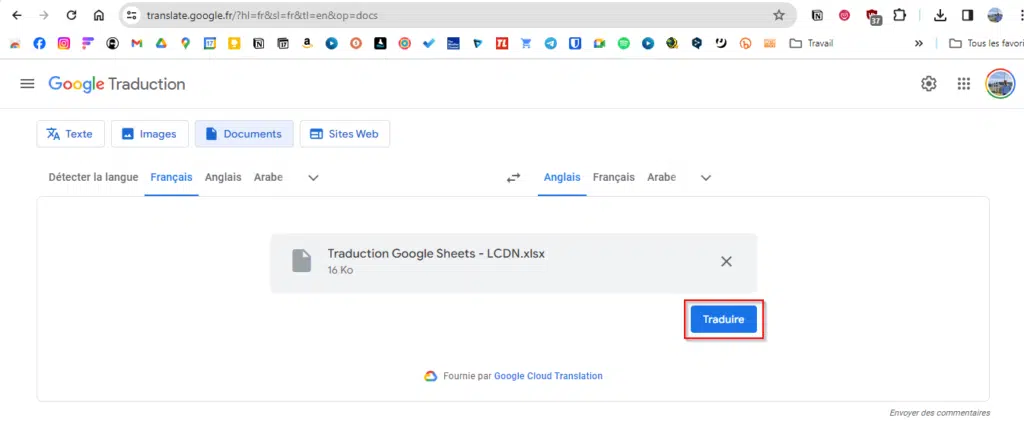Bookmark this page with the star icon
The width and height of the screenshot is (1024, 421).
pyautogui.click(x=778, y=15)
